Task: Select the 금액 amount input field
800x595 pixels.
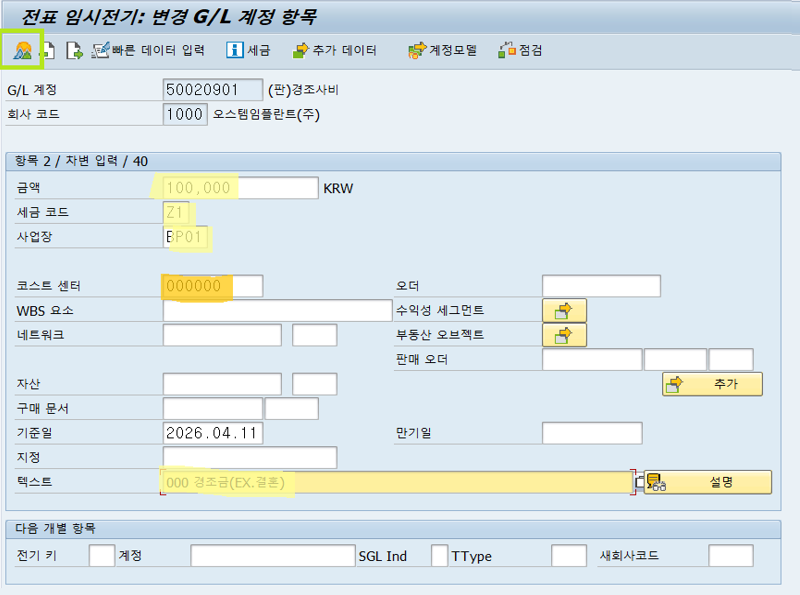Action: click(239, 188)
